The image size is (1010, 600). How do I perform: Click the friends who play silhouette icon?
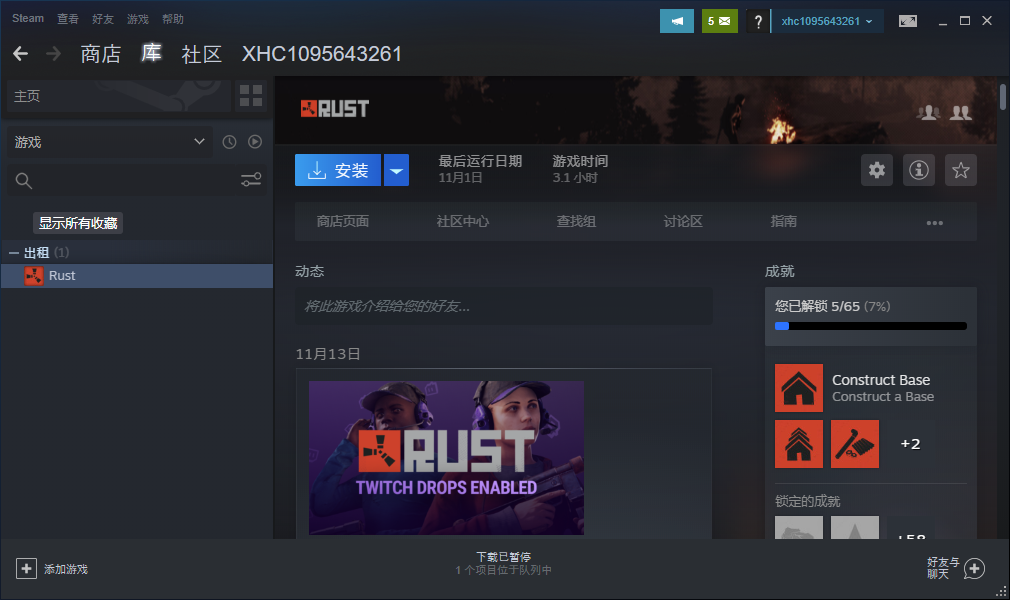[928, 113]
